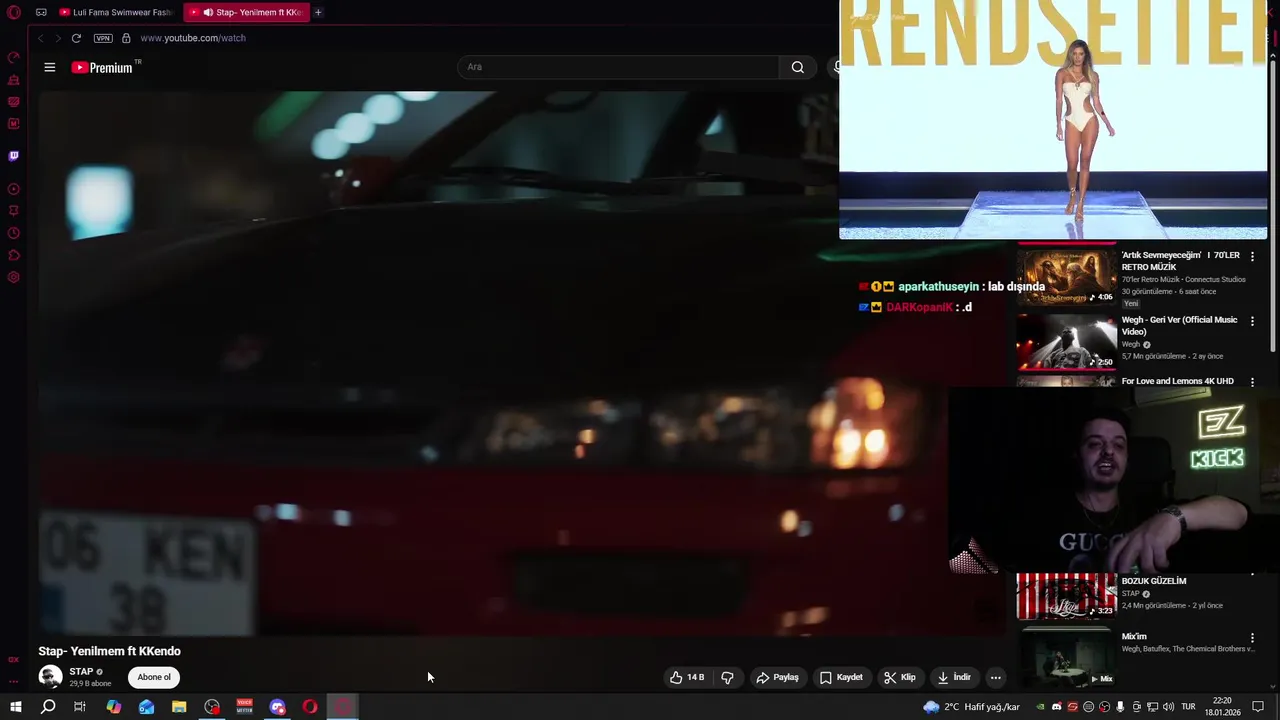Open Voicemeeter from the taskbar
Image resolution: width=1280 pixels, height=720 pixels.
(245, 707)
